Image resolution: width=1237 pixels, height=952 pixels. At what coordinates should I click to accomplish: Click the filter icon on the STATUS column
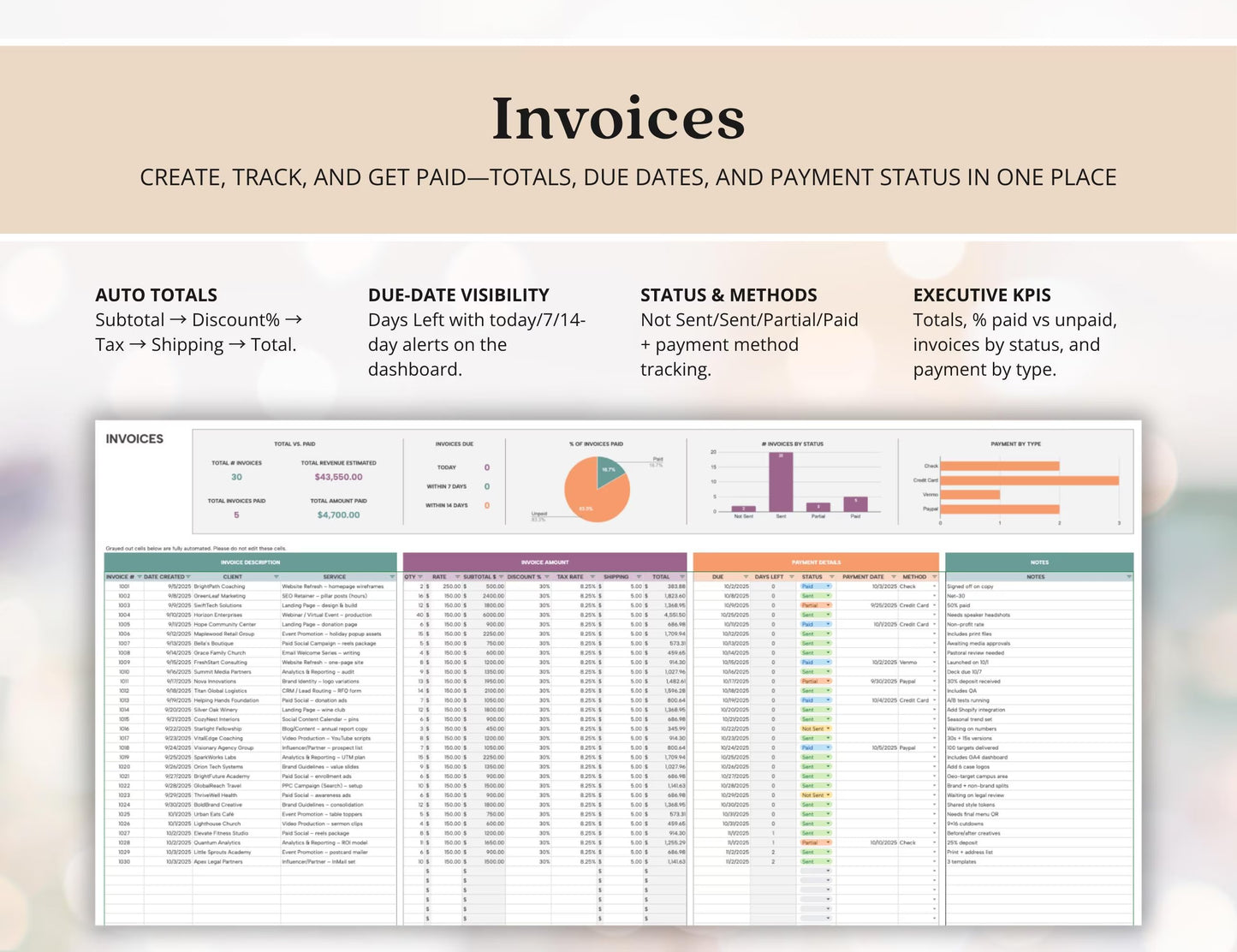click(x=833, y=577)
